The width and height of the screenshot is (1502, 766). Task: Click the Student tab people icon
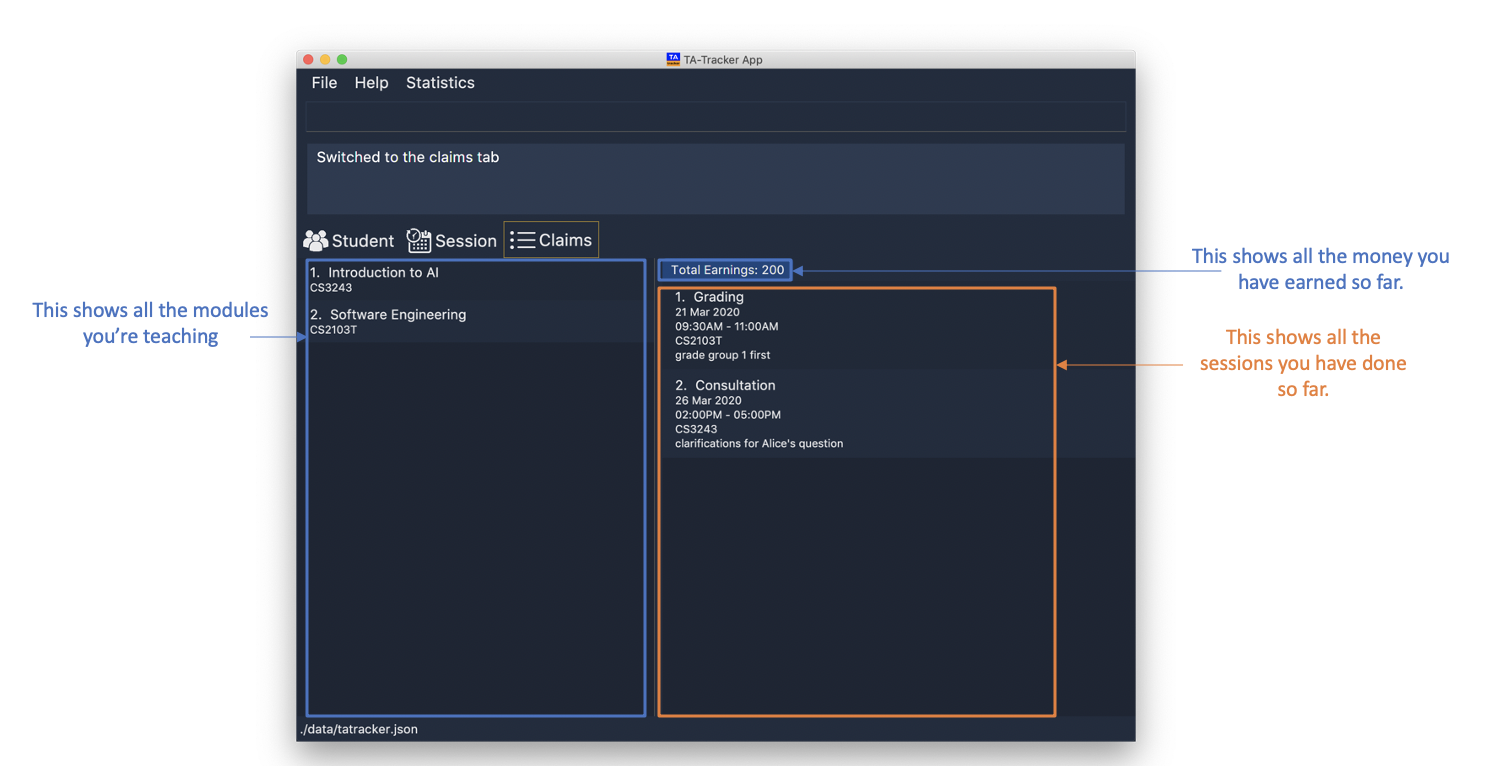tap(316, 241)
